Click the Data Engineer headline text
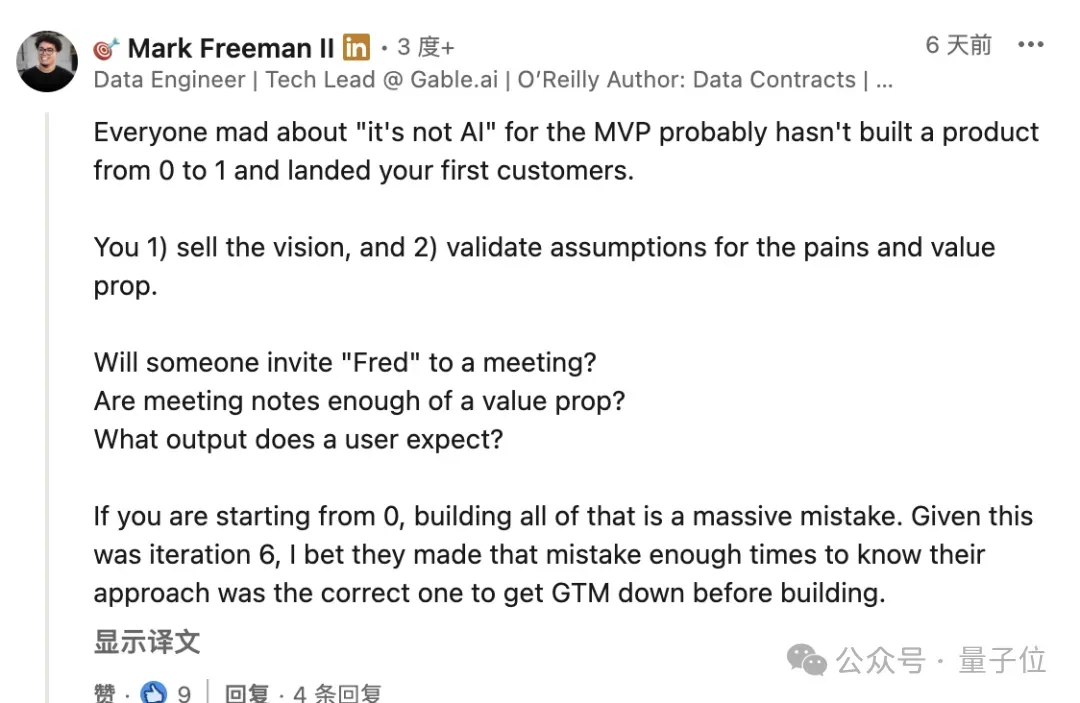The image size is (1080, 703). (x=170, y=80)
